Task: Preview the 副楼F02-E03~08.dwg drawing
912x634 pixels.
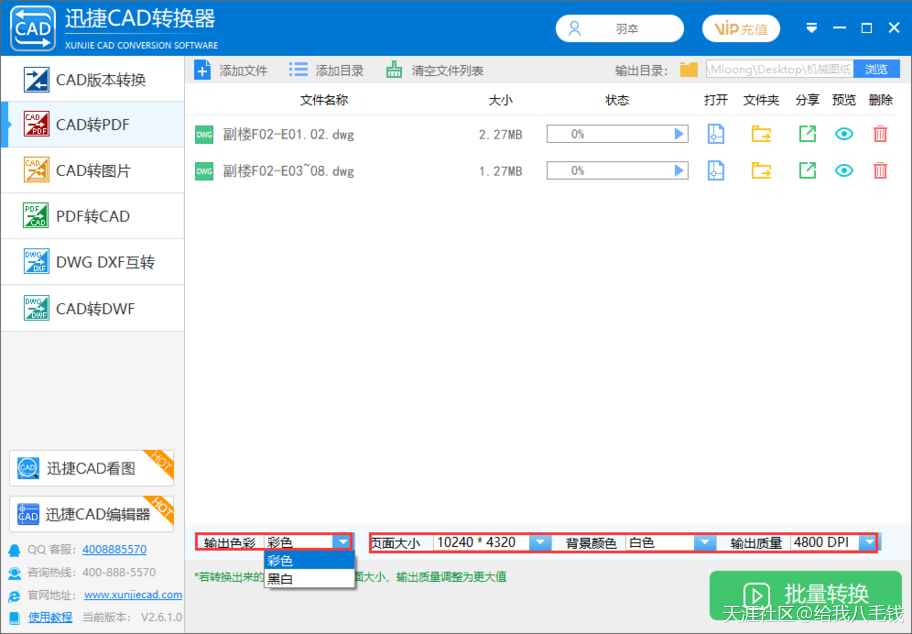Action: (x=842, y=170)
